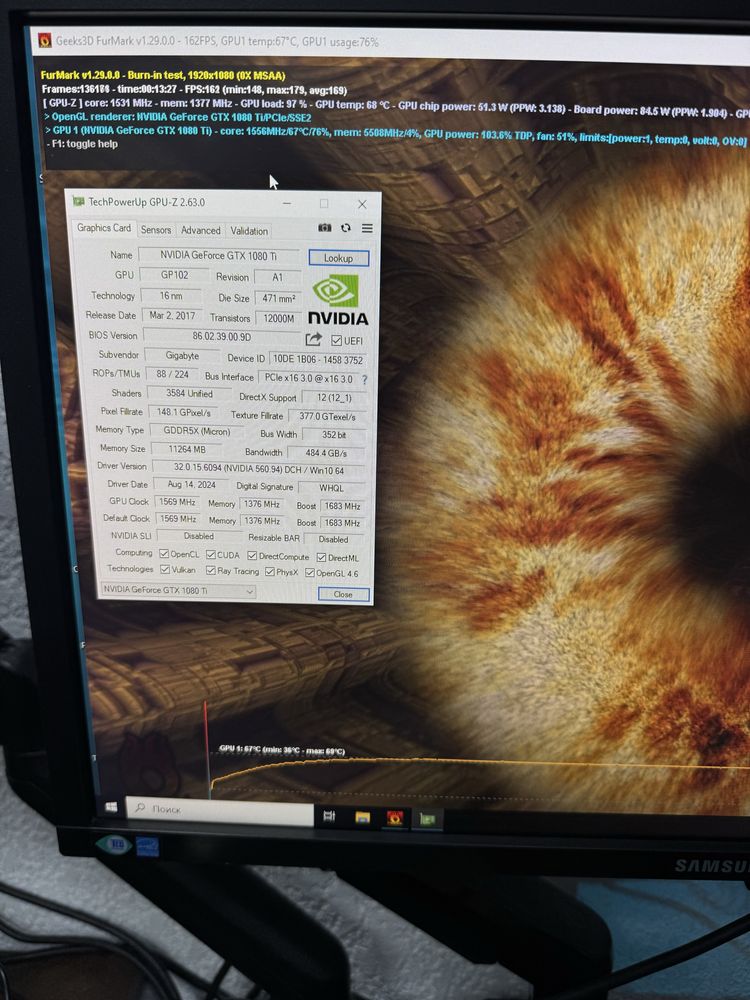Image resolution: width=750 pixels, height=1000 pixels.
Task: Click the DirectX Support value 12 (12_1)
Action: tap(334, 397)
